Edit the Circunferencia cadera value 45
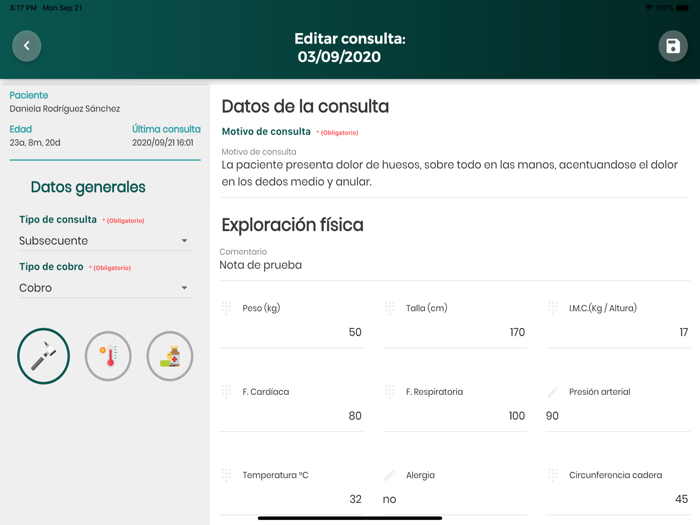Viewport: 700px width, 525px height. 618,499
